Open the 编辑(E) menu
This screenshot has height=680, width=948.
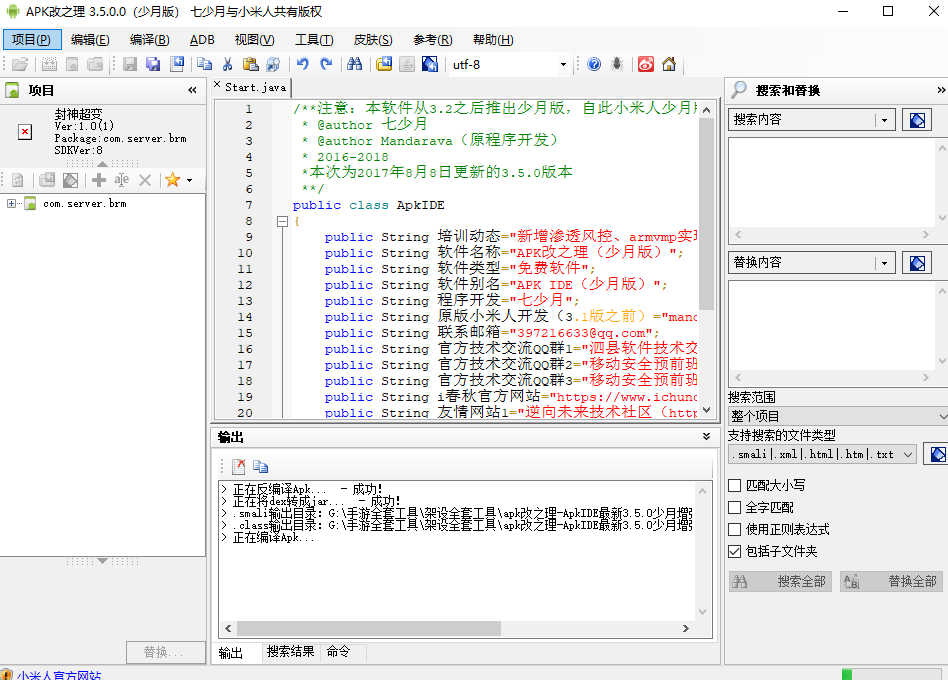pos(90,40)
